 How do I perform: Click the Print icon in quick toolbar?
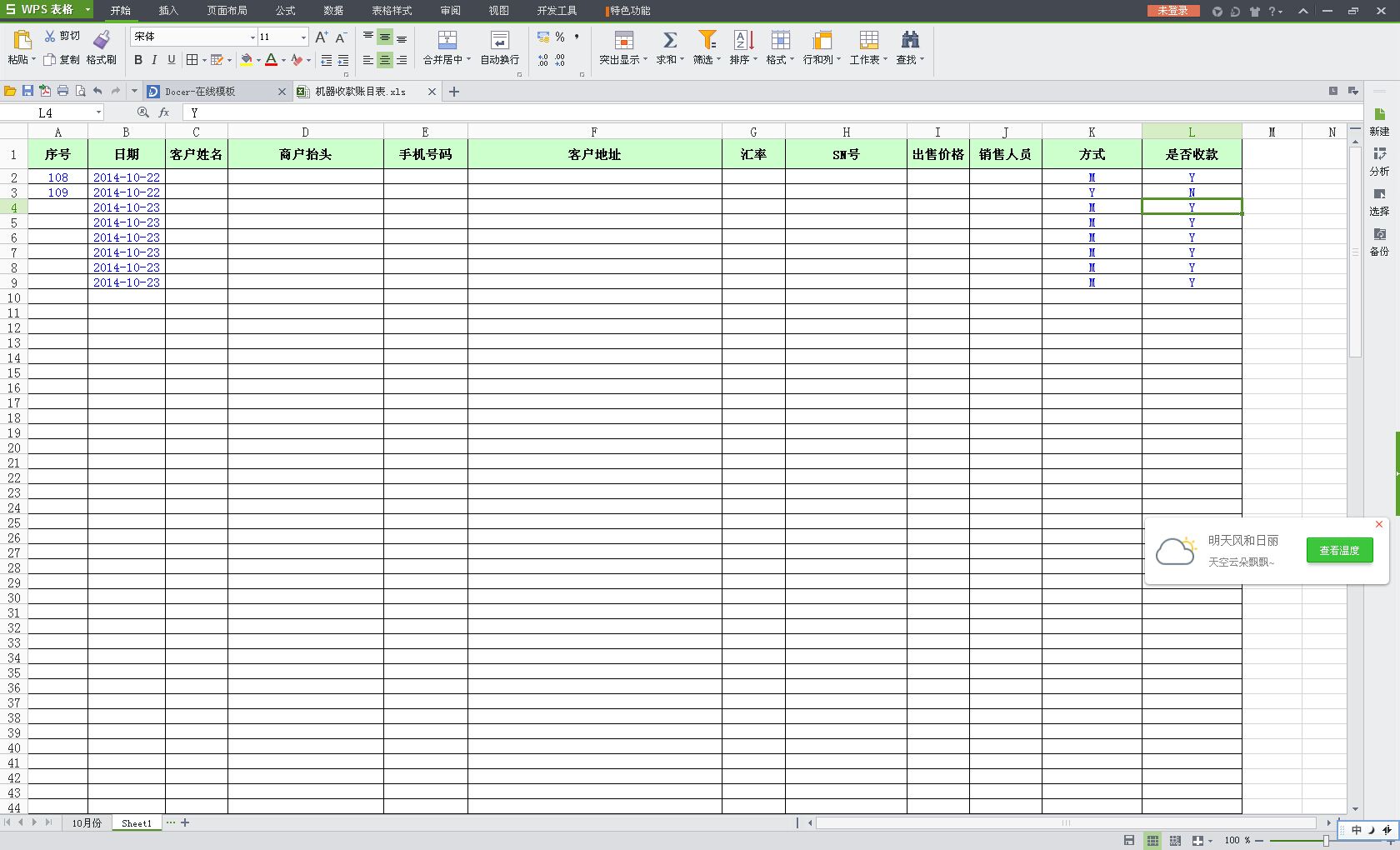point(62,91)
